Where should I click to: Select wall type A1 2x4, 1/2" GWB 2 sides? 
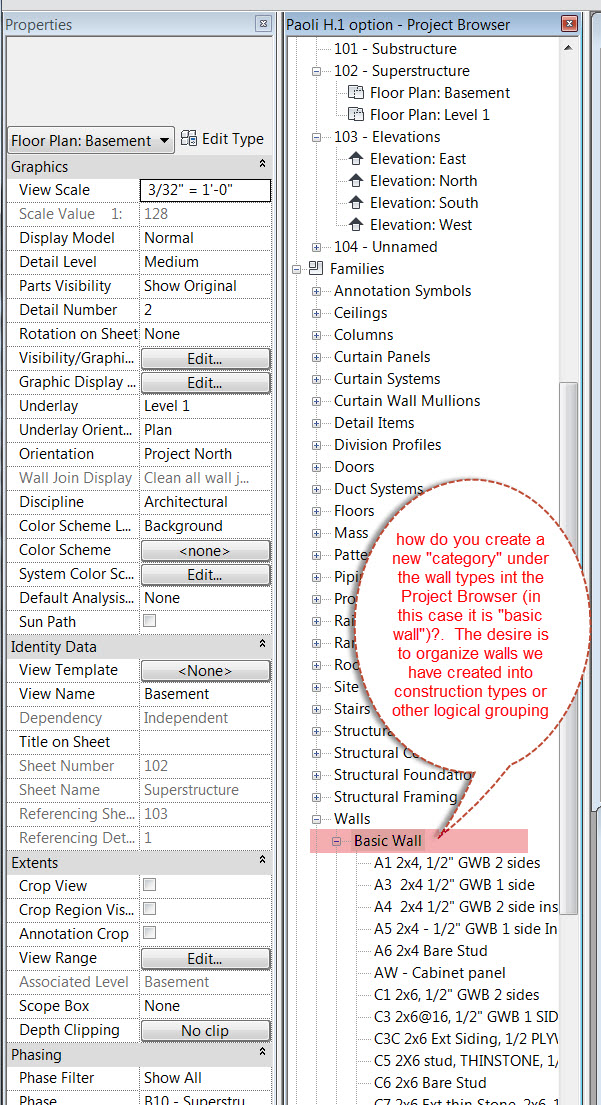point(457,863)
